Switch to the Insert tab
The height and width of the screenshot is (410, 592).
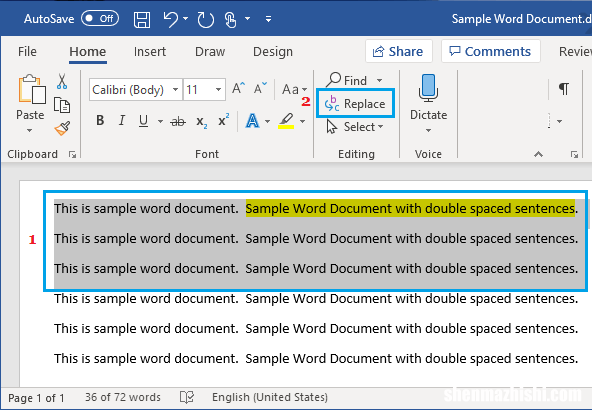pyautogui.click(x=150, y=51)
